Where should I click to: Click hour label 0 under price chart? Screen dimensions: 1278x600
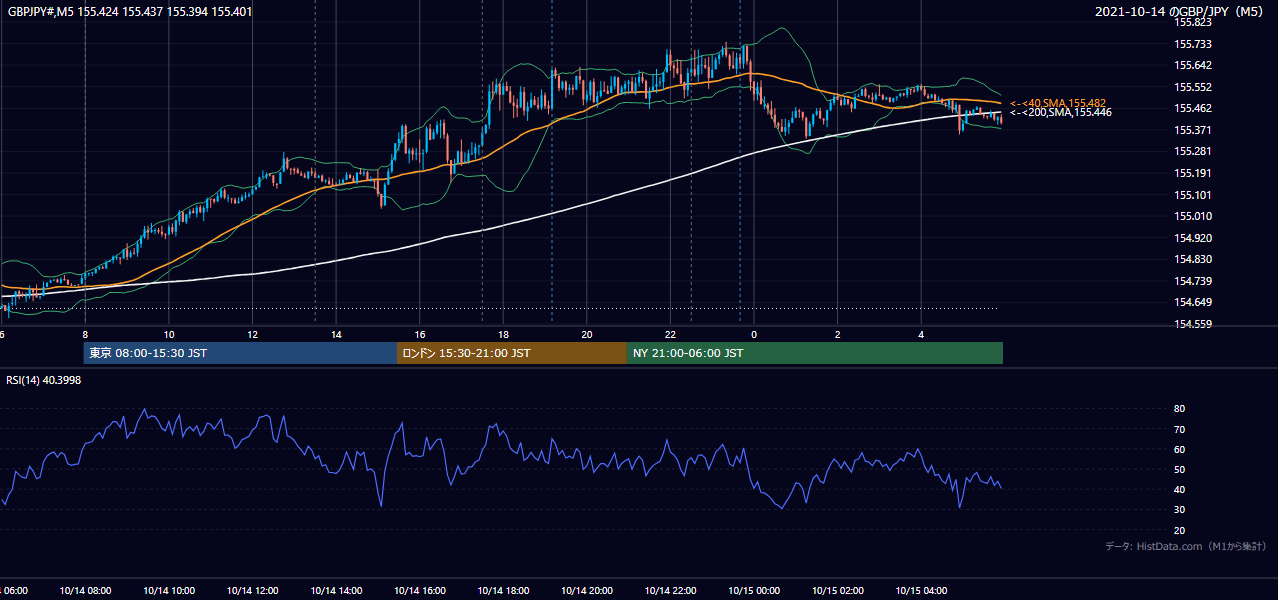754,334
